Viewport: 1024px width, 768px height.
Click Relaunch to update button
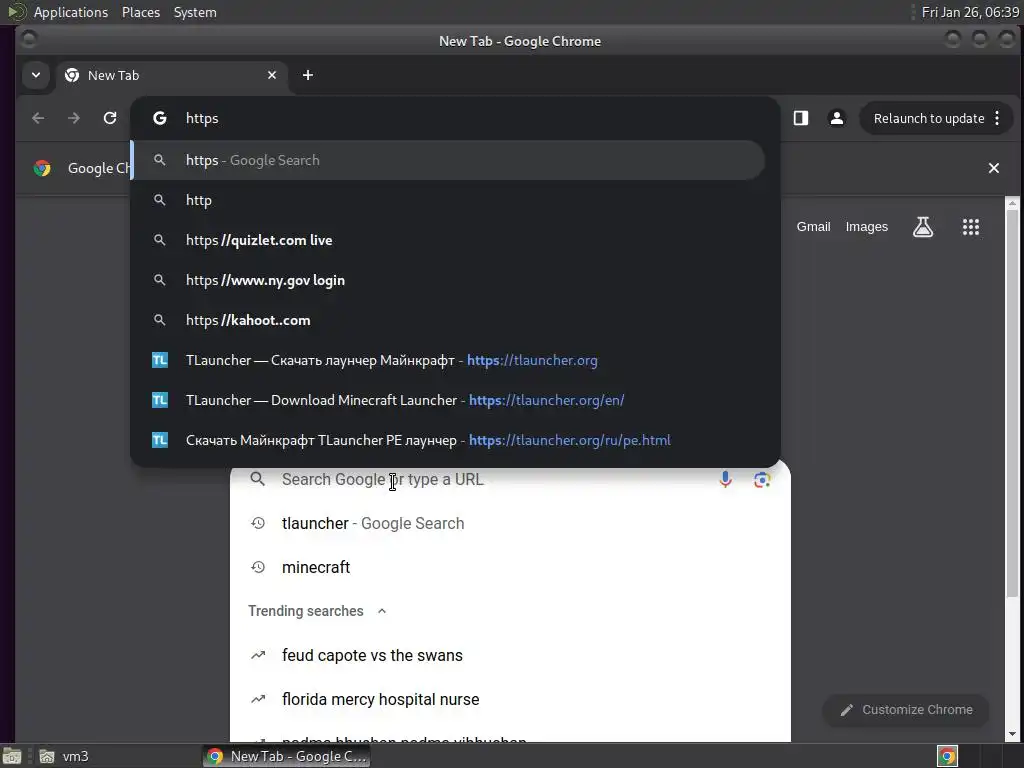929,118
